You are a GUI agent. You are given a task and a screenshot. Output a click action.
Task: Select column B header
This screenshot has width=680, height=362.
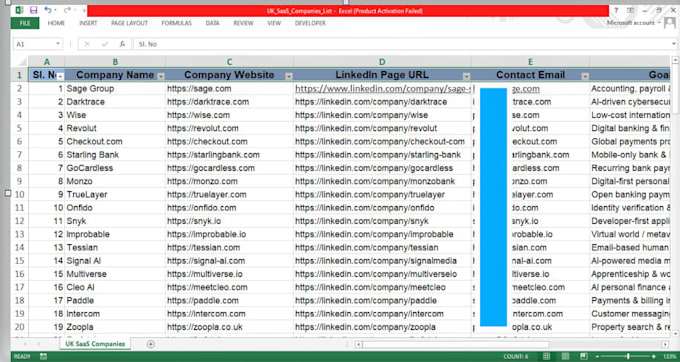(x=115, y=62)
